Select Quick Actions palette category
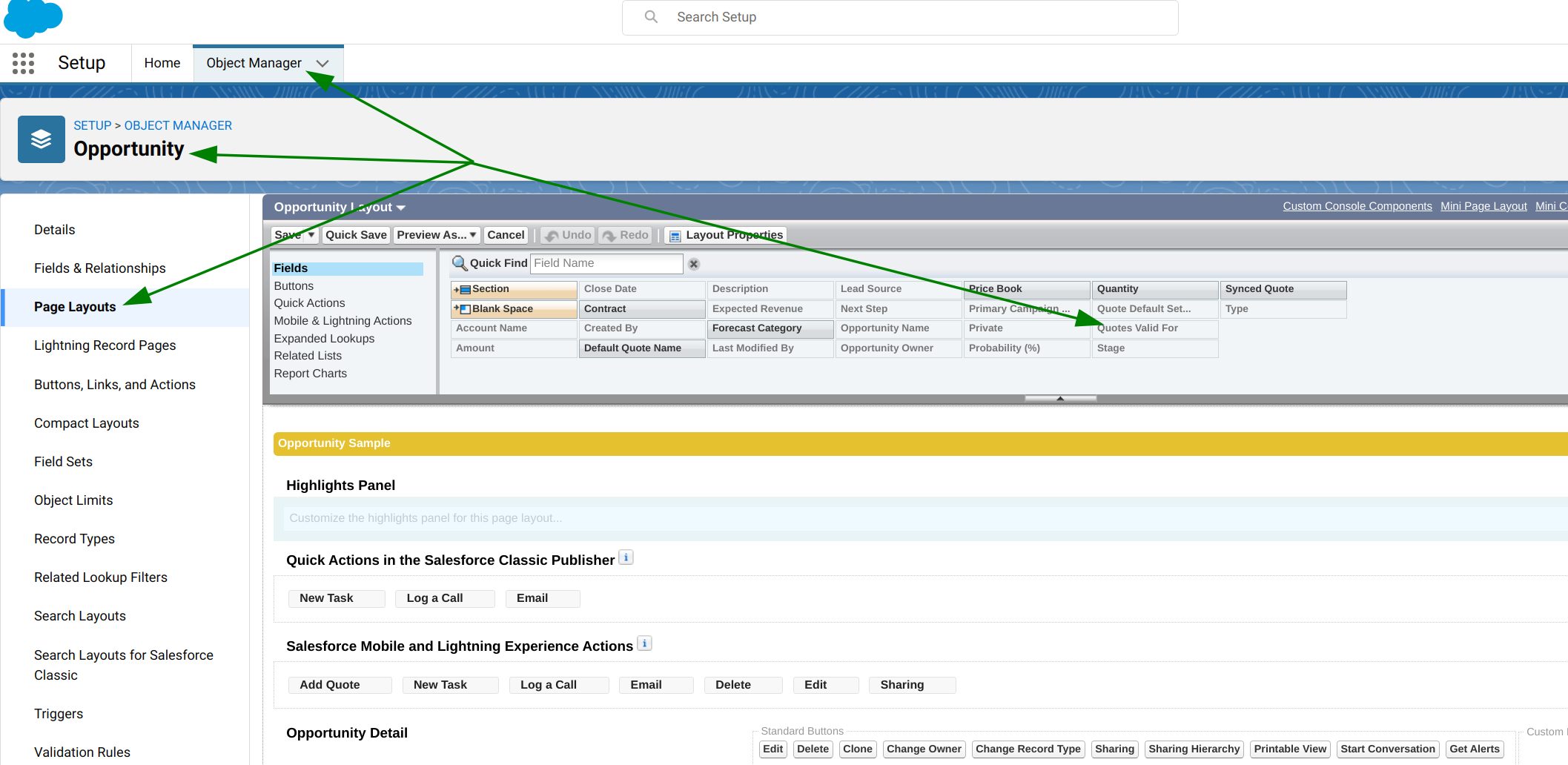 click(309, 303)
